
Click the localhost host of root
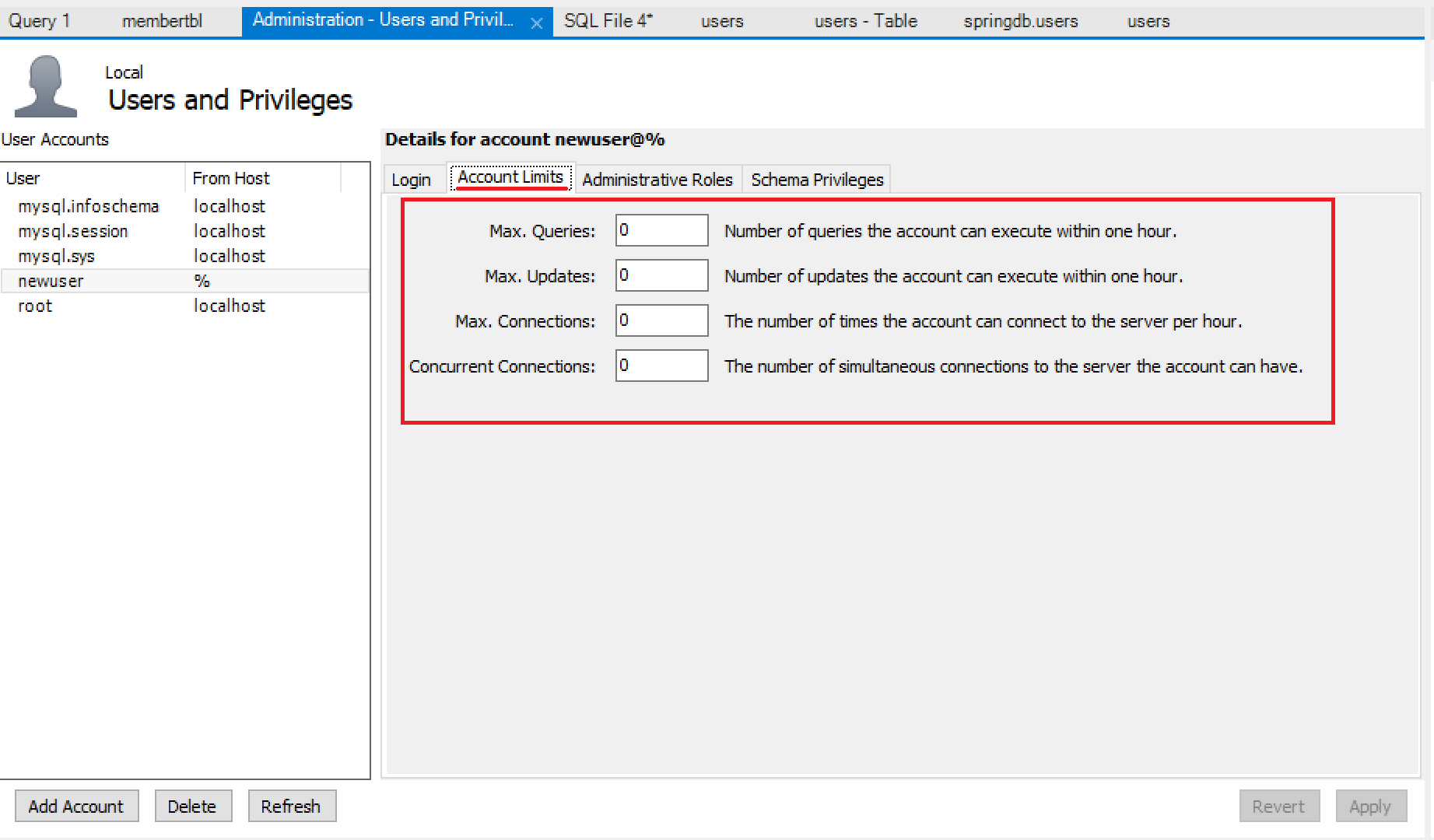coord(230,306)
